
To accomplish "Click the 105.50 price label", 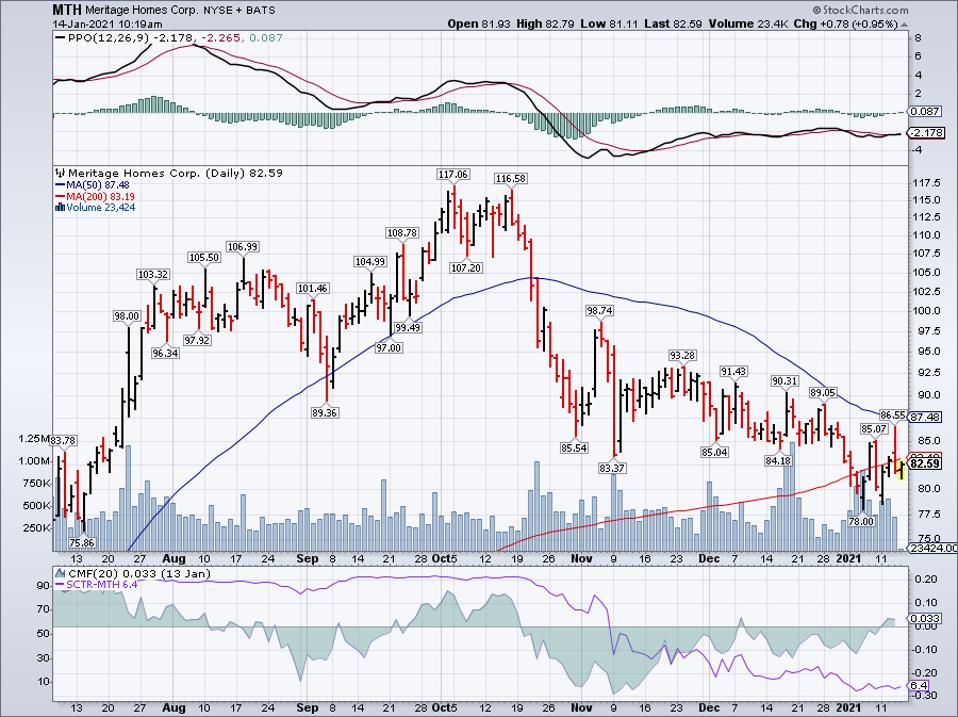I will coord(204,257).
